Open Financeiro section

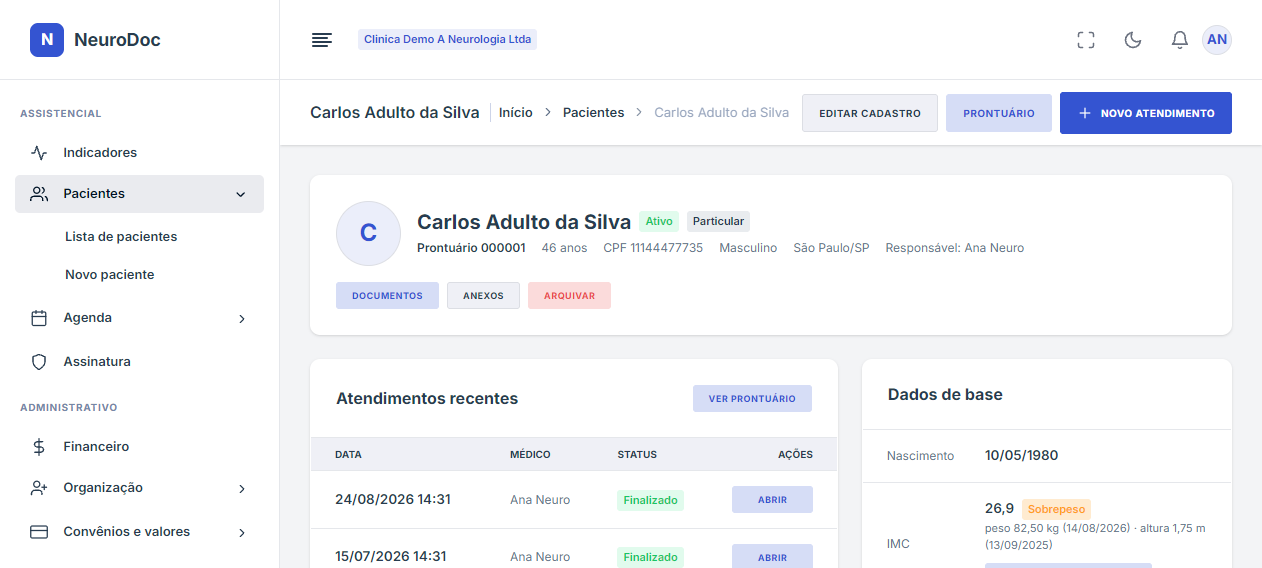point(139,447)
